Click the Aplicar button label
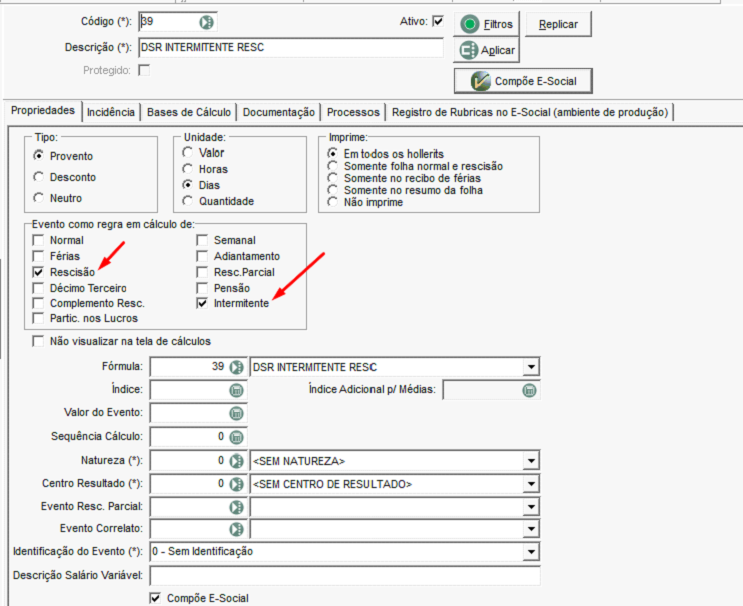Screen dimensions: 743x606 (498, 50)
